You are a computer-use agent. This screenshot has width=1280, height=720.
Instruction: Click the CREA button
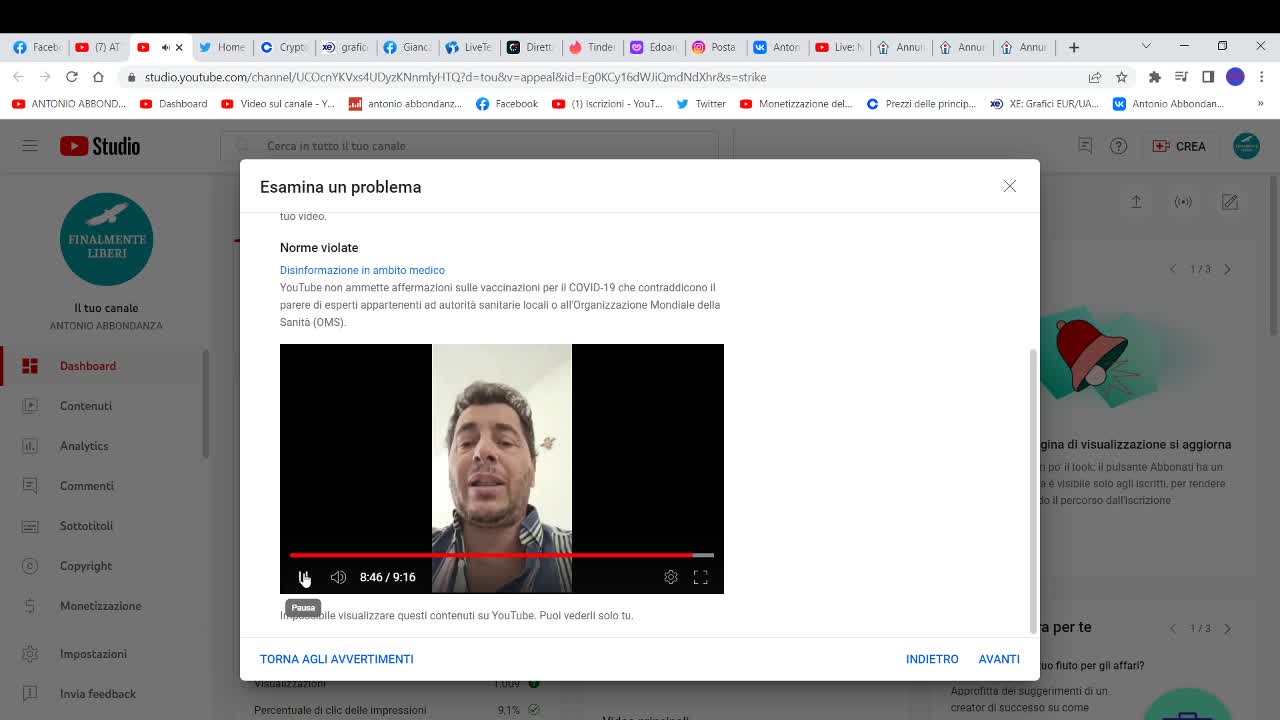(x=1180, y=146)
